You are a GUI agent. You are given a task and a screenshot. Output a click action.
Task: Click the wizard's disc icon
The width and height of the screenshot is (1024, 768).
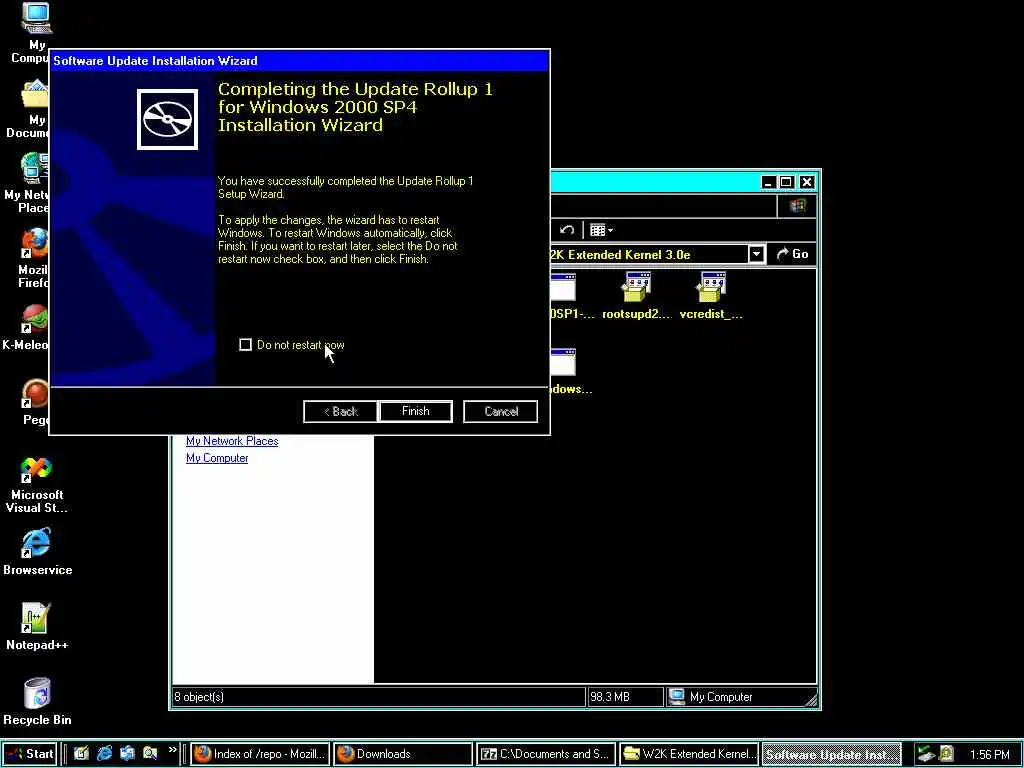pyautogui.click(x=168, y=120)
